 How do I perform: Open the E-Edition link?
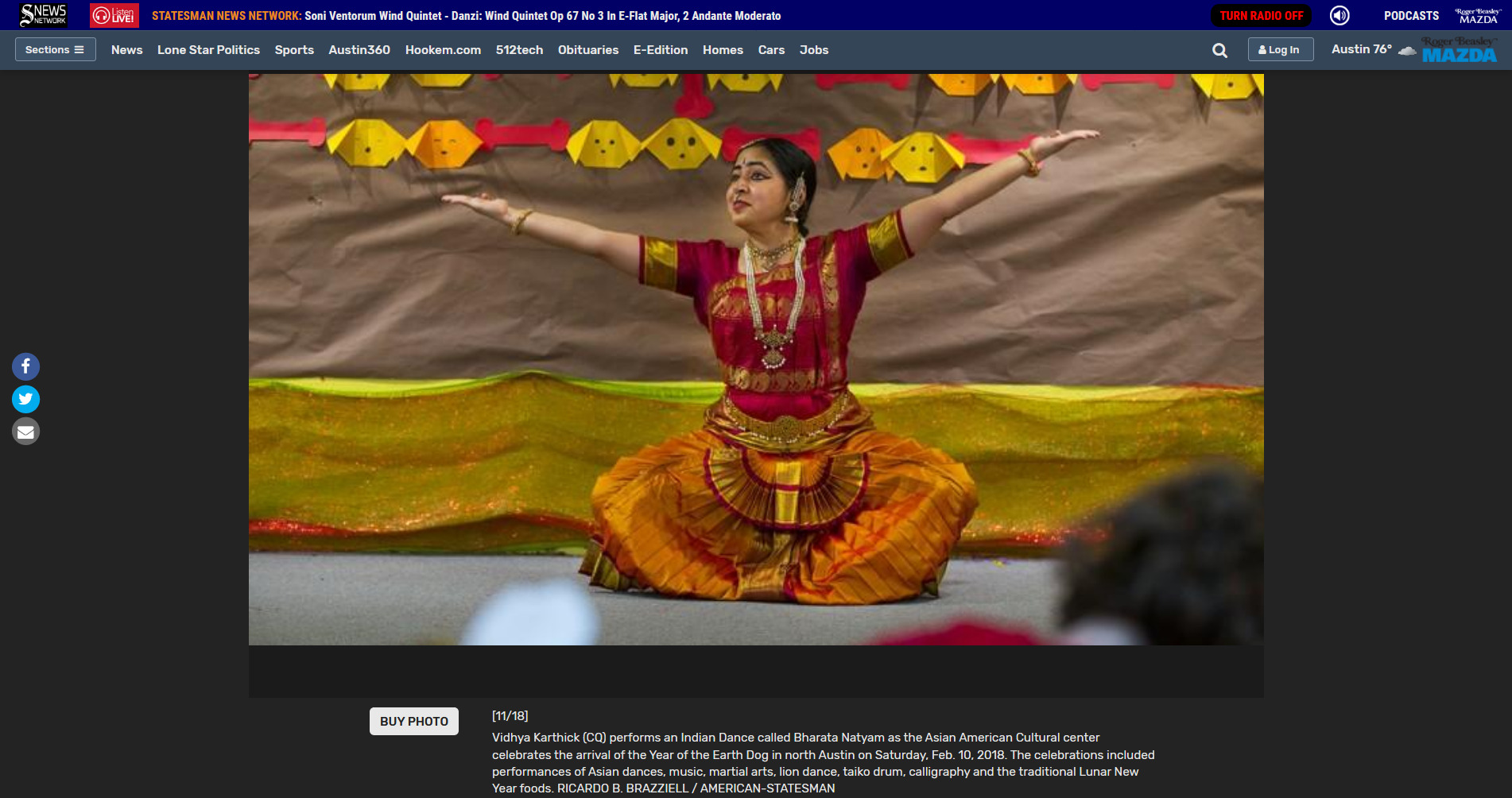pos(660,49)
